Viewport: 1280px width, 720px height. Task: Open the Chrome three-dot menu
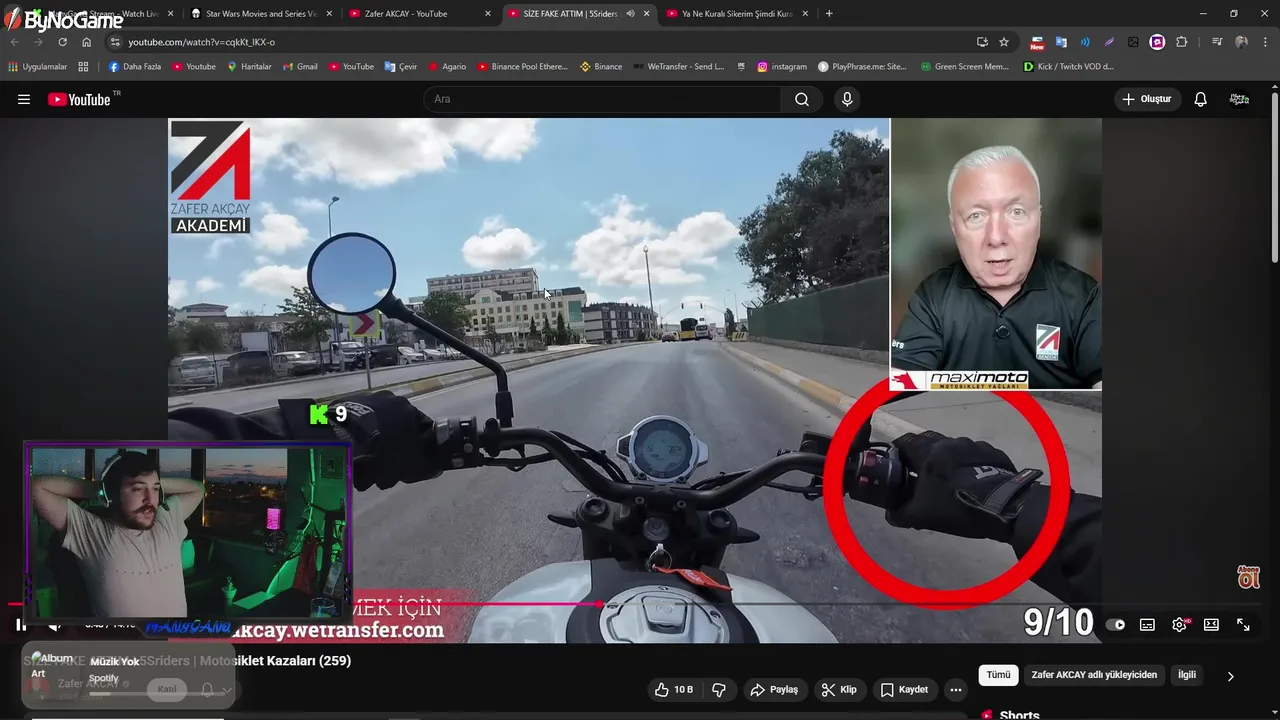click(x=1266, y=42)
